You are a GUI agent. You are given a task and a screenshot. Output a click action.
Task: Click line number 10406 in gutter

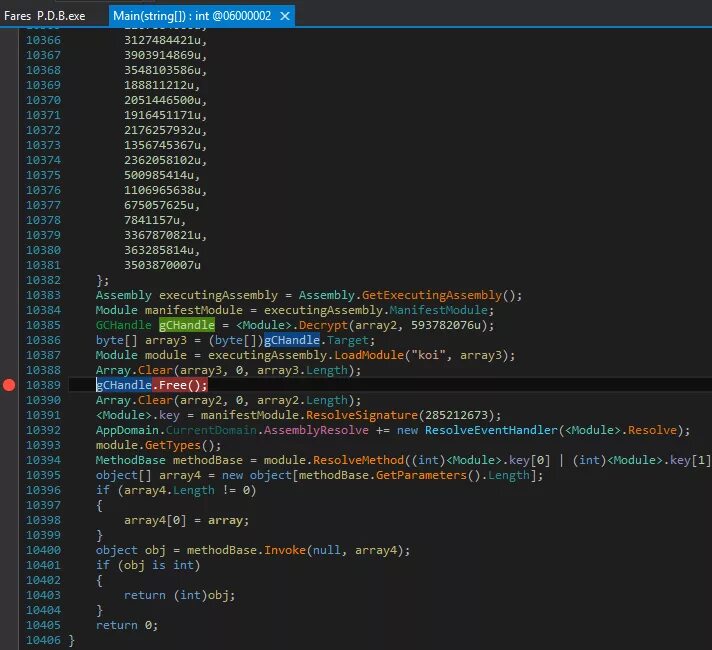pos(43,640)
